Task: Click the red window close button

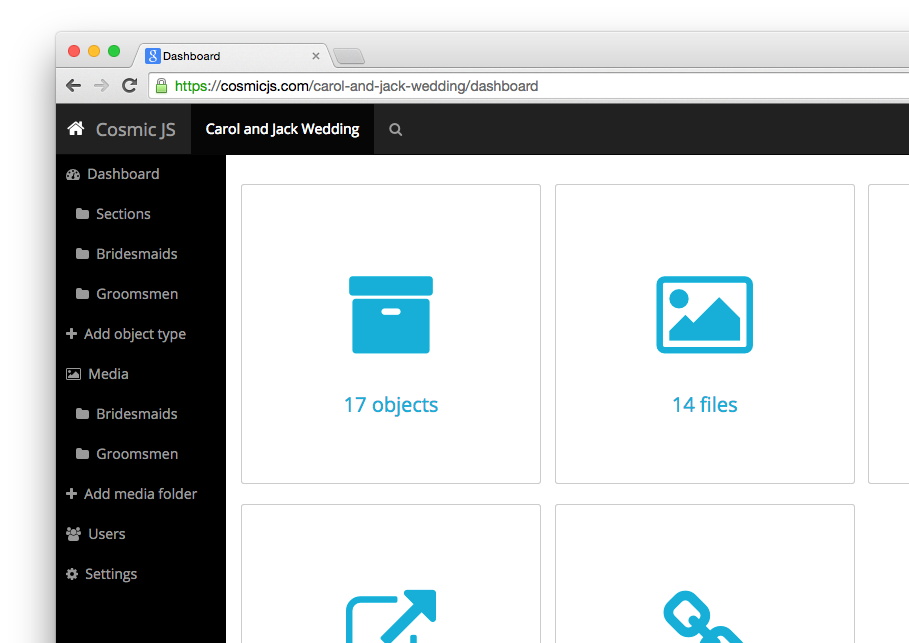Action: coord(74,51)
